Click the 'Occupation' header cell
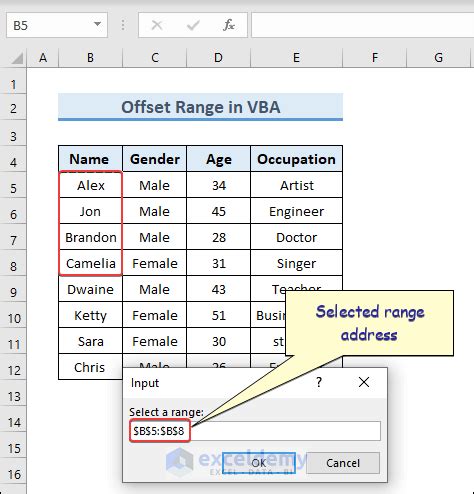Viewport: 474px width, 494px height. 296,159
